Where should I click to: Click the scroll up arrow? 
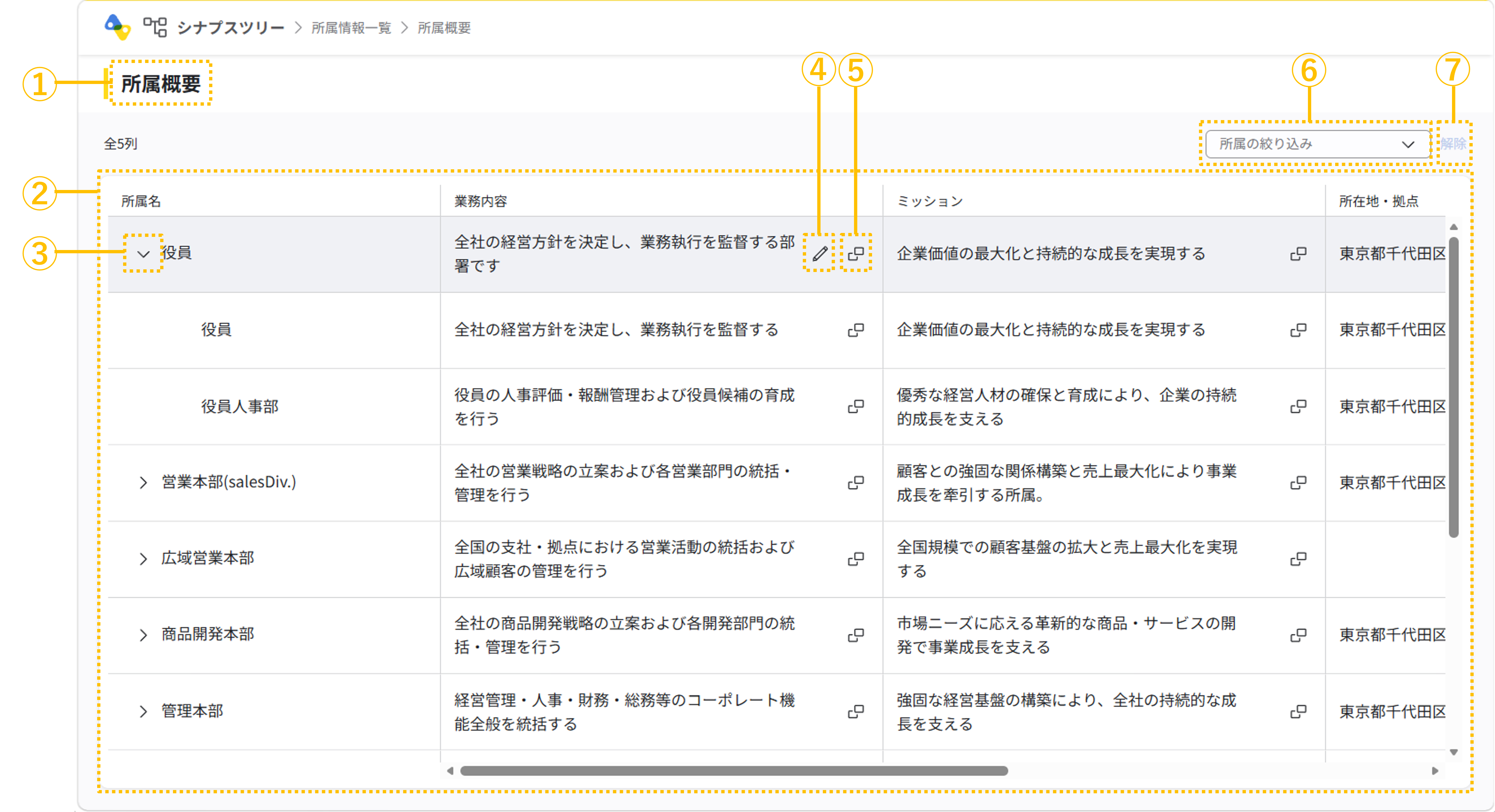1453,227
